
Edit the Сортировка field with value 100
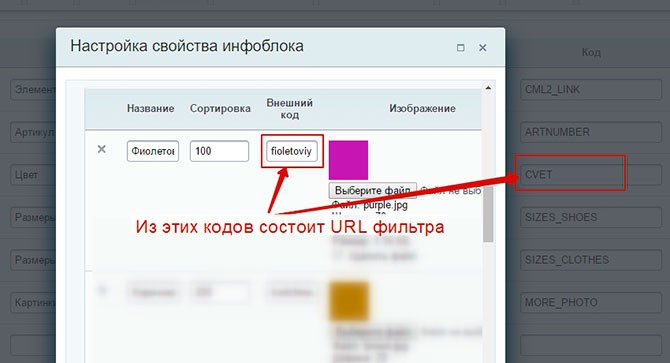click(x=219, y=151)
